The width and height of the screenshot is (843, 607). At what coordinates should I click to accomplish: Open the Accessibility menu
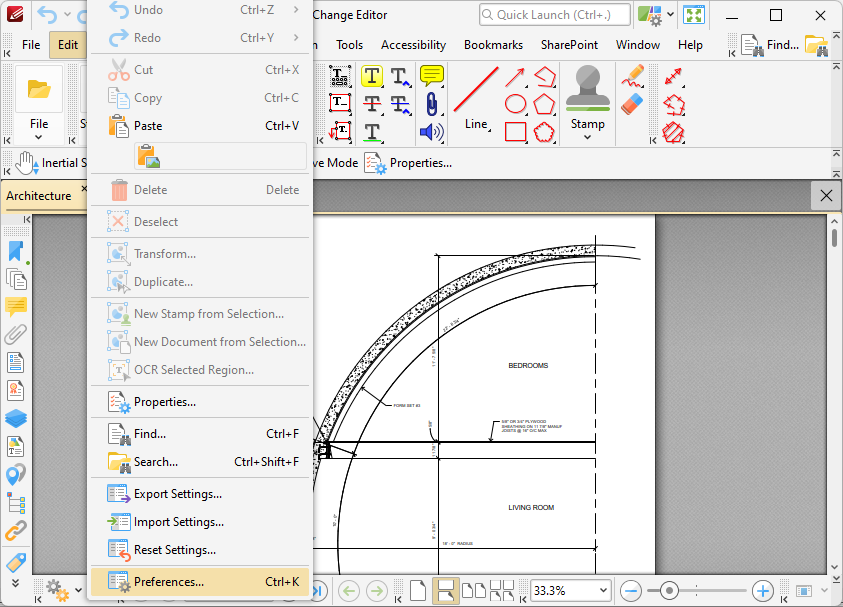tap(413, 45)
